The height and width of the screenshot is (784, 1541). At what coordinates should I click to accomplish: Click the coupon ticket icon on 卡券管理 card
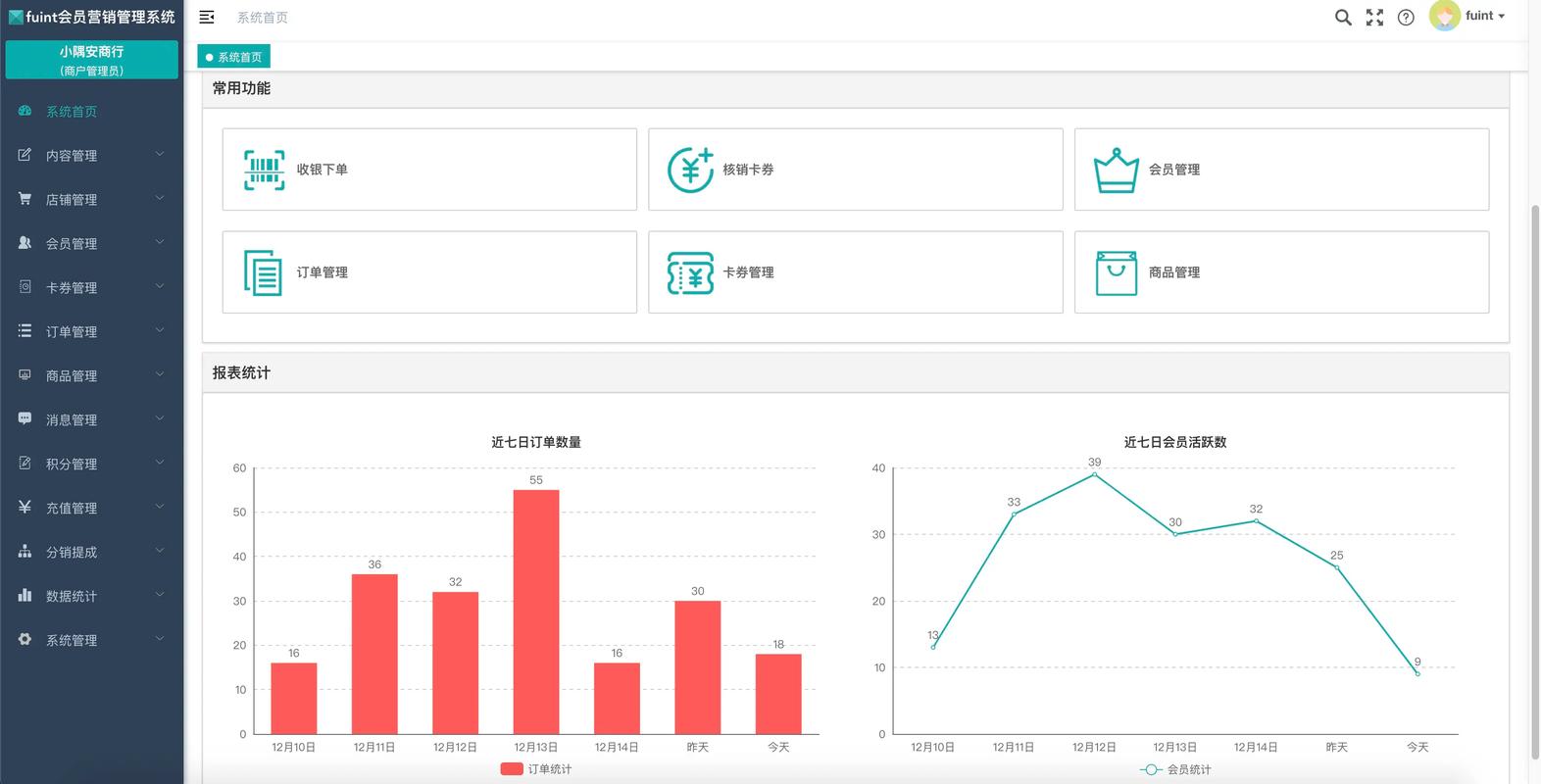coord(690,273)
